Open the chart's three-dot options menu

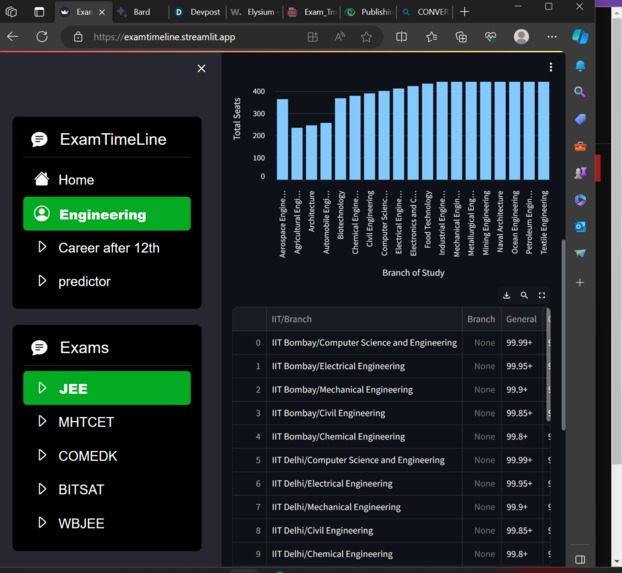click(551, 67)
